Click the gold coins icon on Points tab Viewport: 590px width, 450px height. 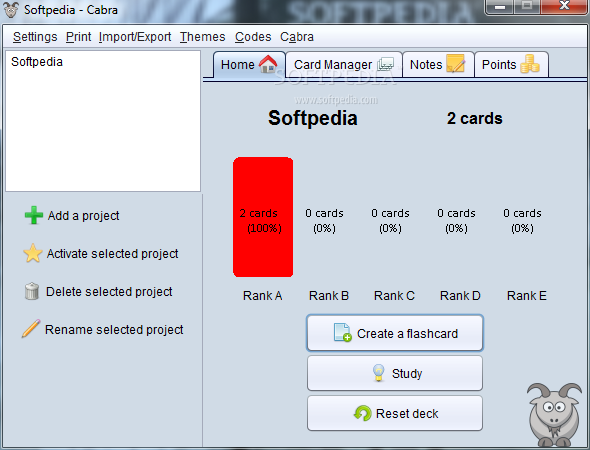tap(530, 64)
